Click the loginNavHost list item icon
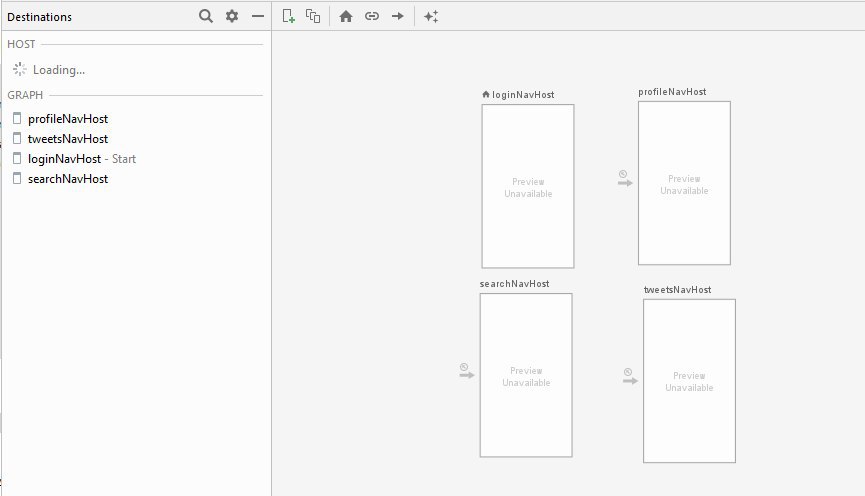The image size is (865, 496). (x=17, y=158)
